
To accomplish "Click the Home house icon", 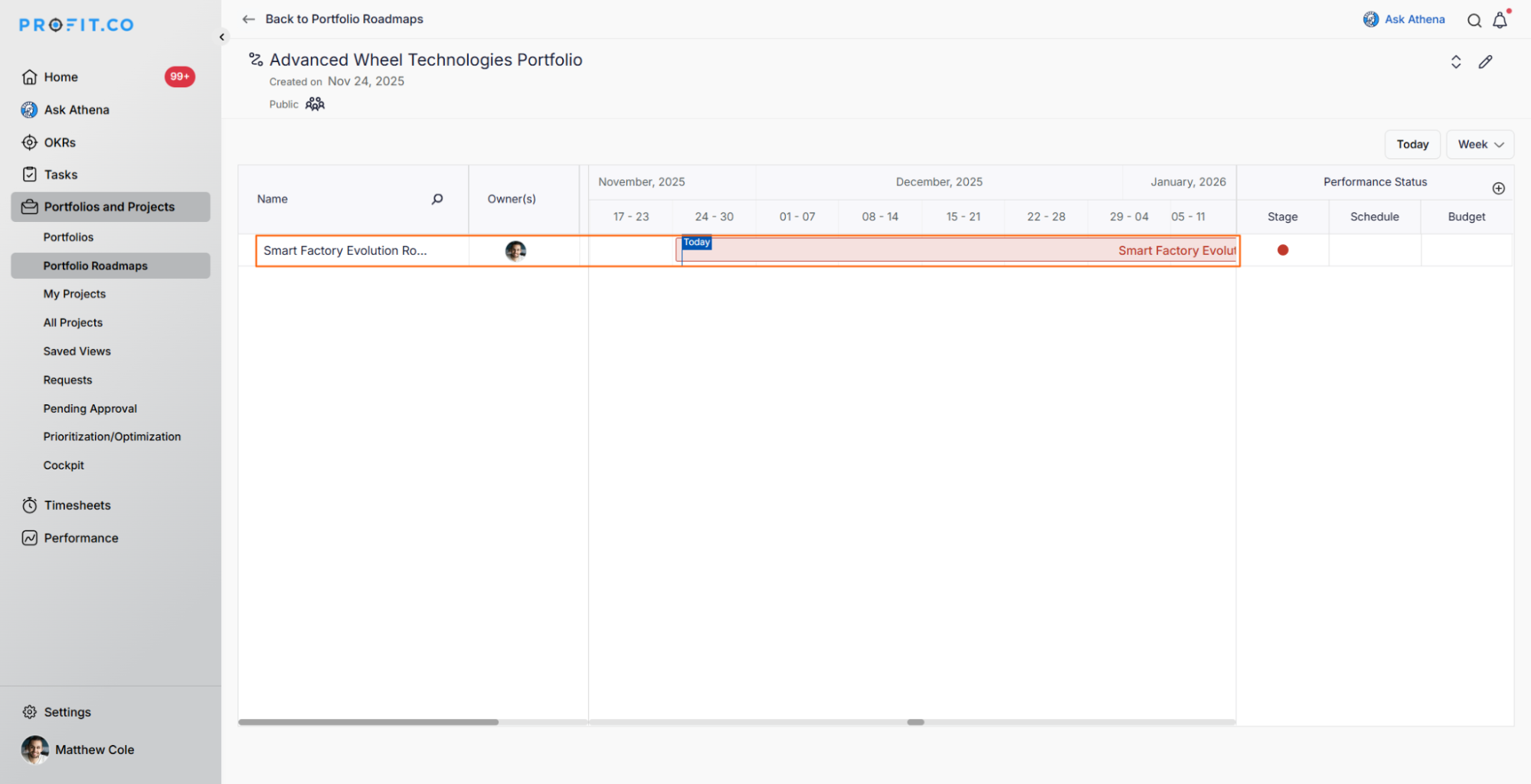I will pos(30,77).
